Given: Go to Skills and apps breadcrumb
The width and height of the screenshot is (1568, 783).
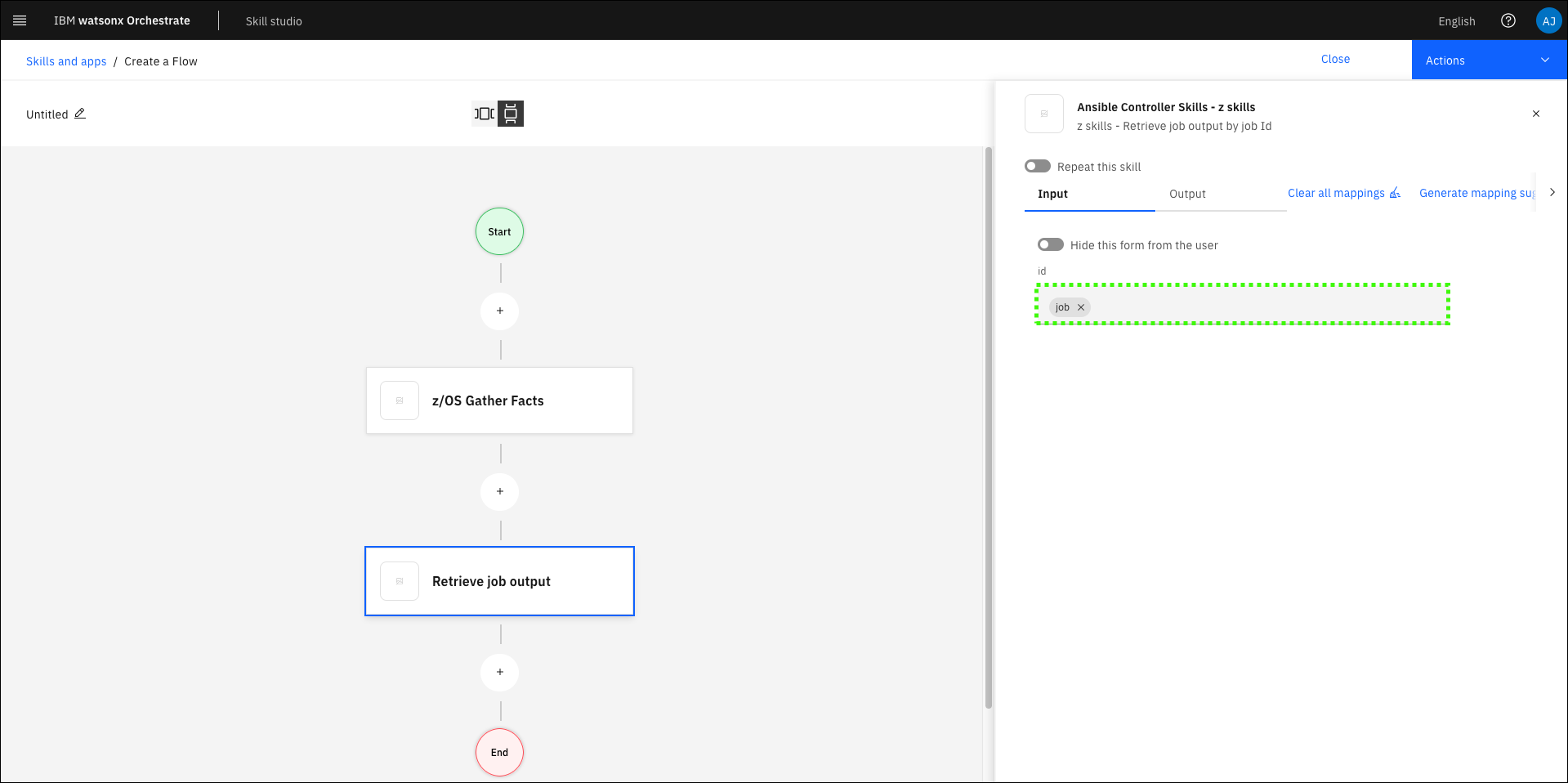Looking at the screenshot, I should (x=66, y=61).
